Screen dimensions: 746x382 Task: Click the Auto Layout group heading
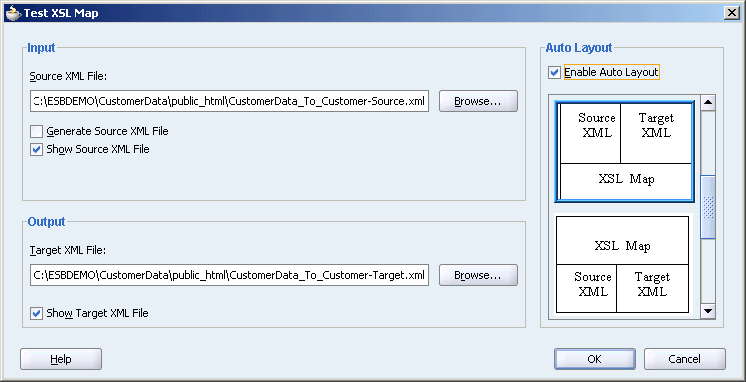pos(579,48)
